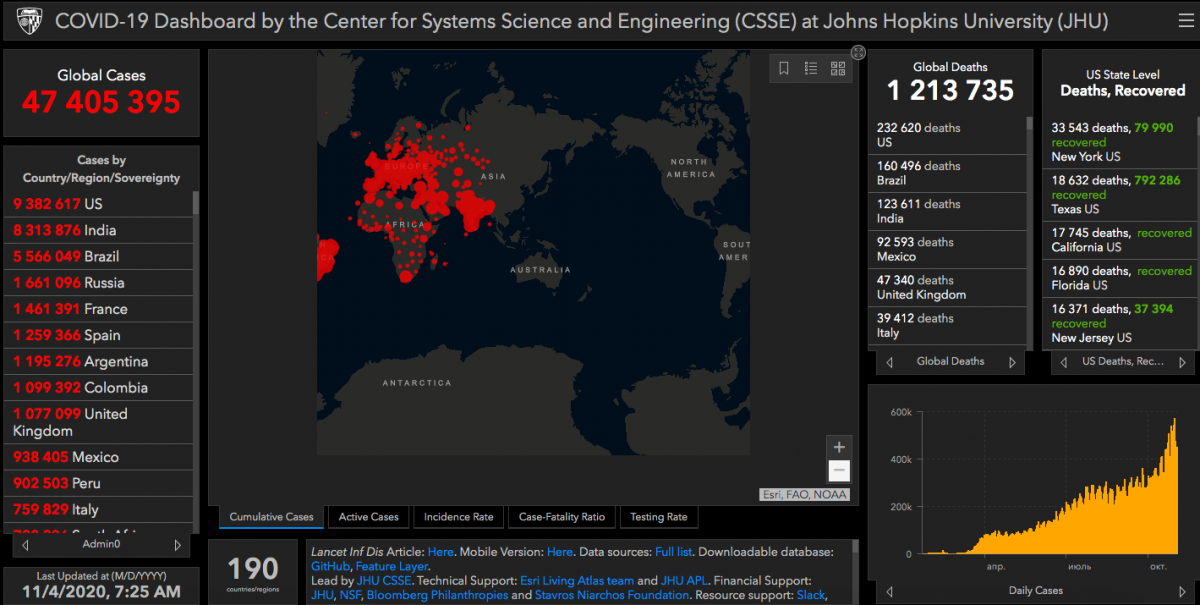Open the Incidence Rate tab
The image size is (1200, 605).
[458, 517]
